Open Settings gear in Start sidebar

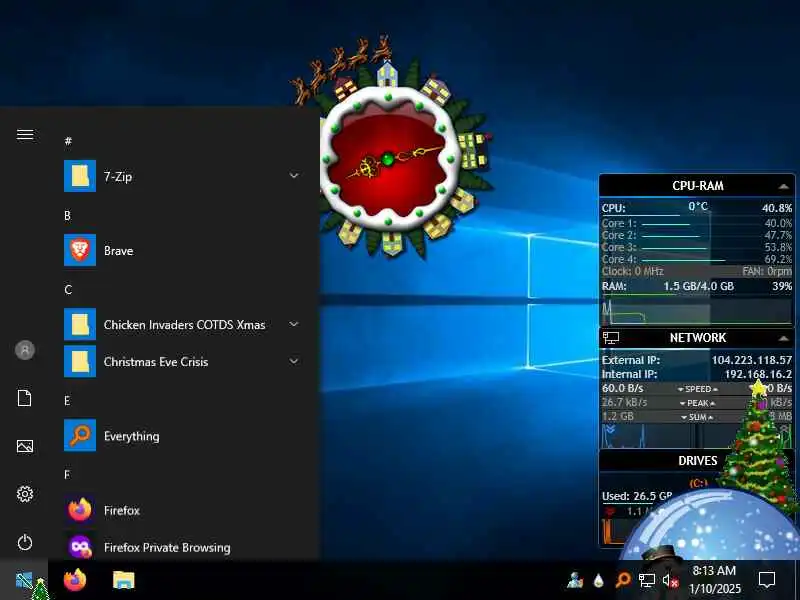click(24, 494)
